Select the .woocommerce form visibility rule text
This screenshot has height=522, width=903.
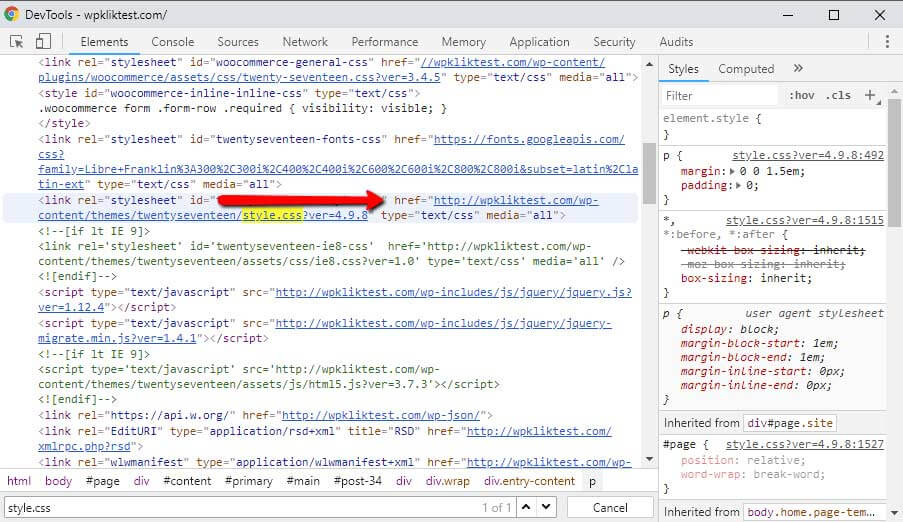coord(242,108)
